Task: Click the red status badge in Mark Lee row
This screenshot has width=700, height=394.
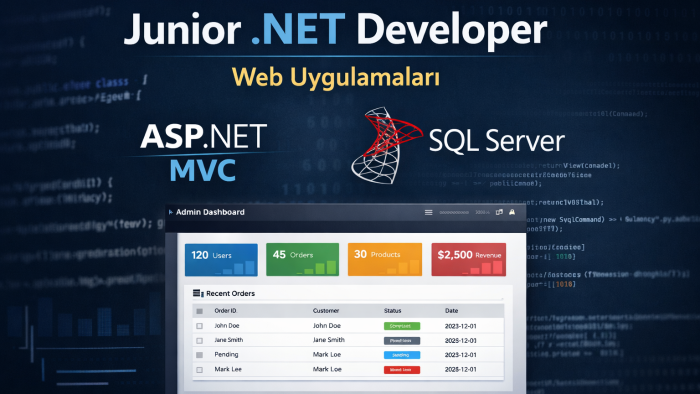Action: click(402, 369)
